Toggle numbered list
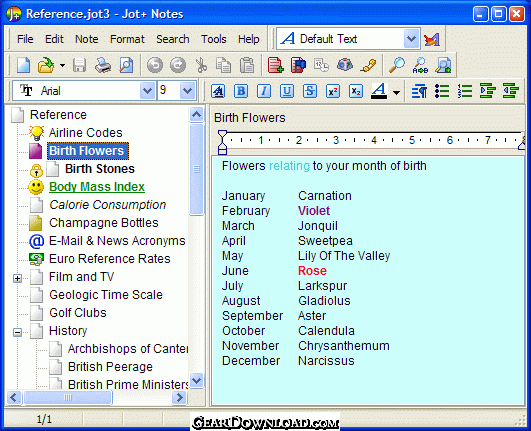This screenshot has width=531, height=431. pos(465,91)
